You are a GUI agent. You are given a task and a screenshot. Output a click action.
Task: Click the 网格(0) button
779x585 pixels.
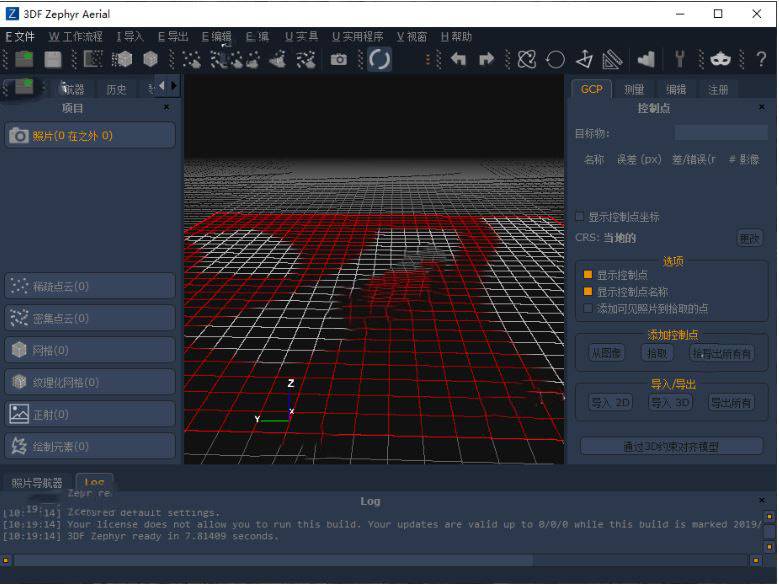(x=90, y=350)
